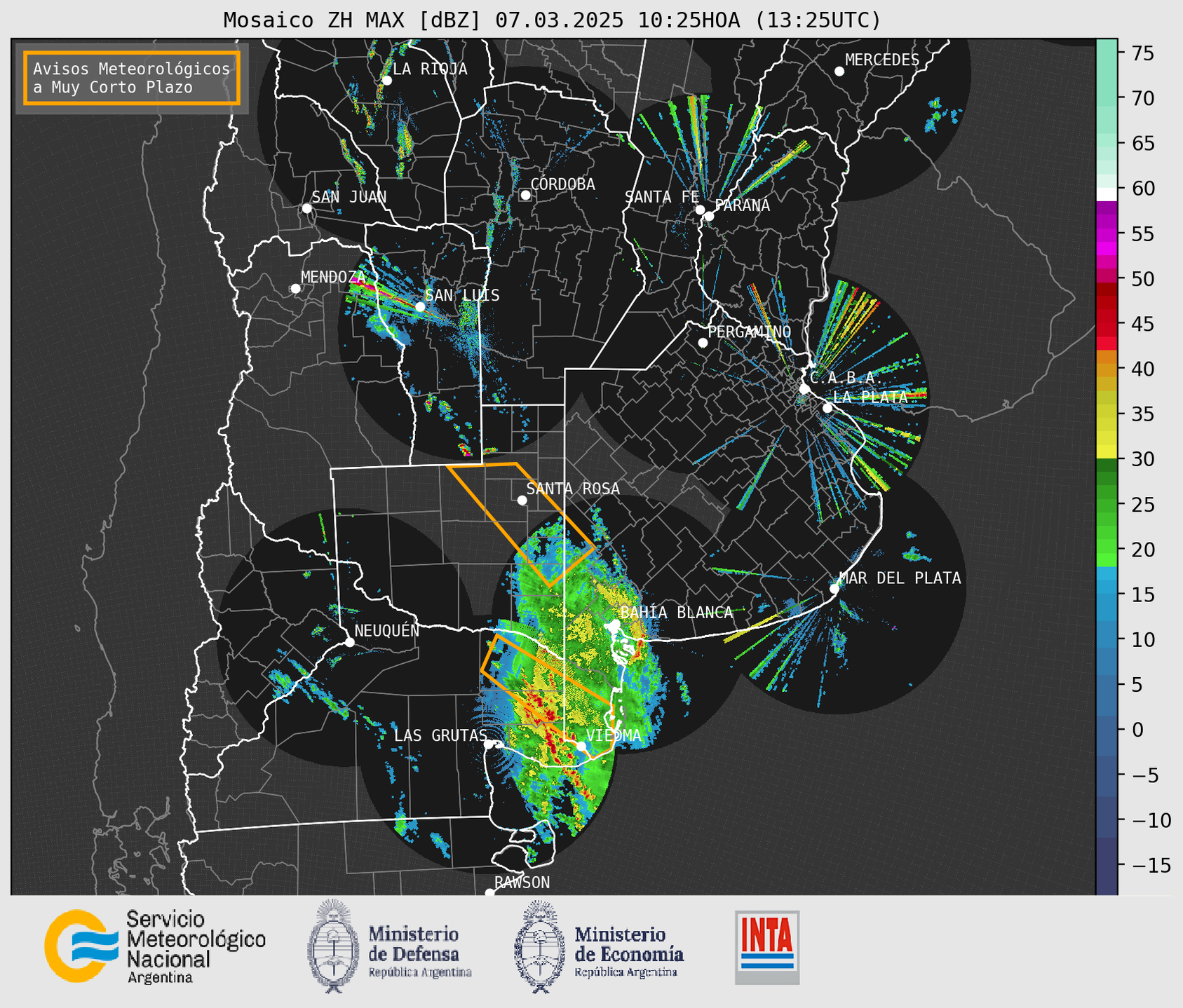Viewport: 1183px width, 1008px height.
Task: Click the BAHÍA BLANCA city label
Action: point(677,613)
